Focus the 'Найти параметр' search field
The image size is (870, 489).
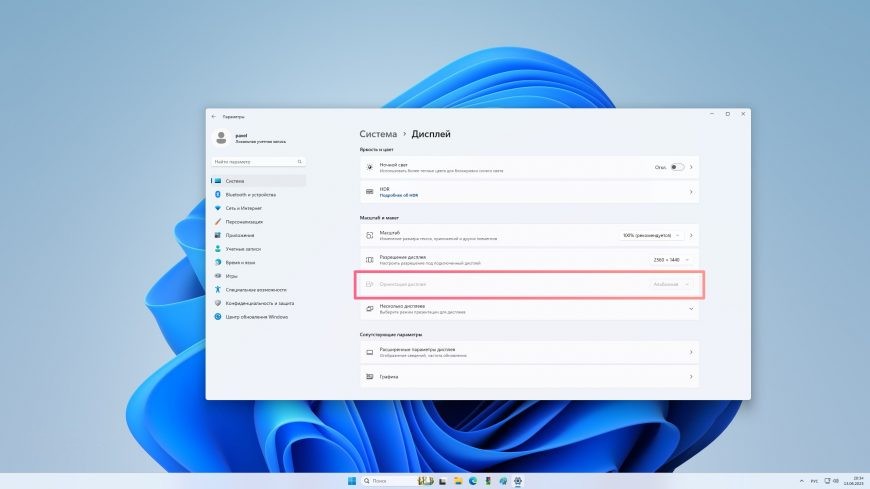click(x=258, y=162)
